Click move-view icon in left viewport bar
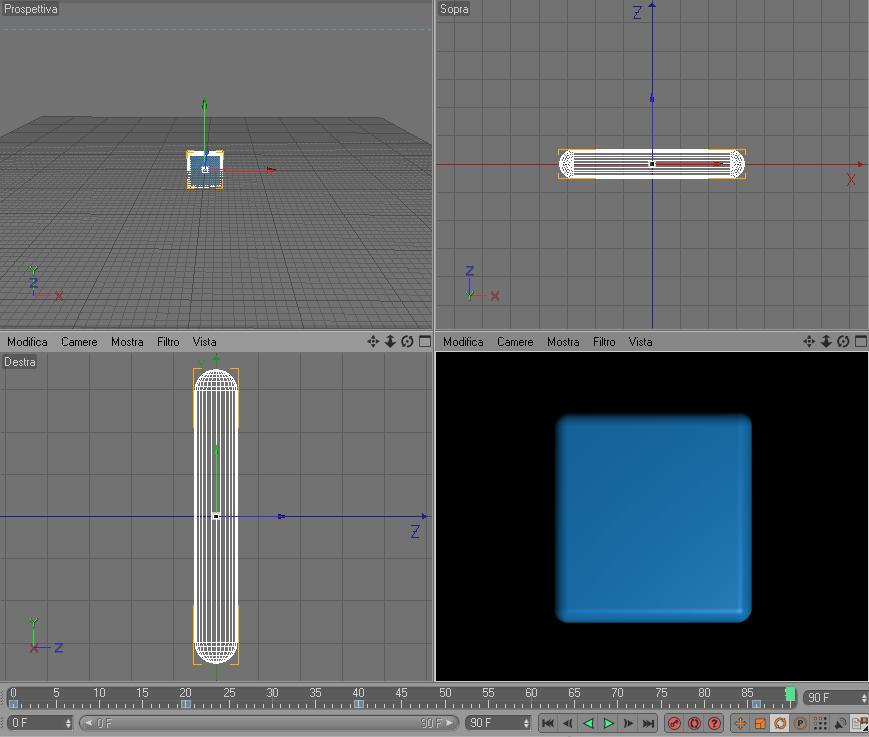The height and width of the screenshot is (737, 869). pyautogui.click(x=373, y=341)
